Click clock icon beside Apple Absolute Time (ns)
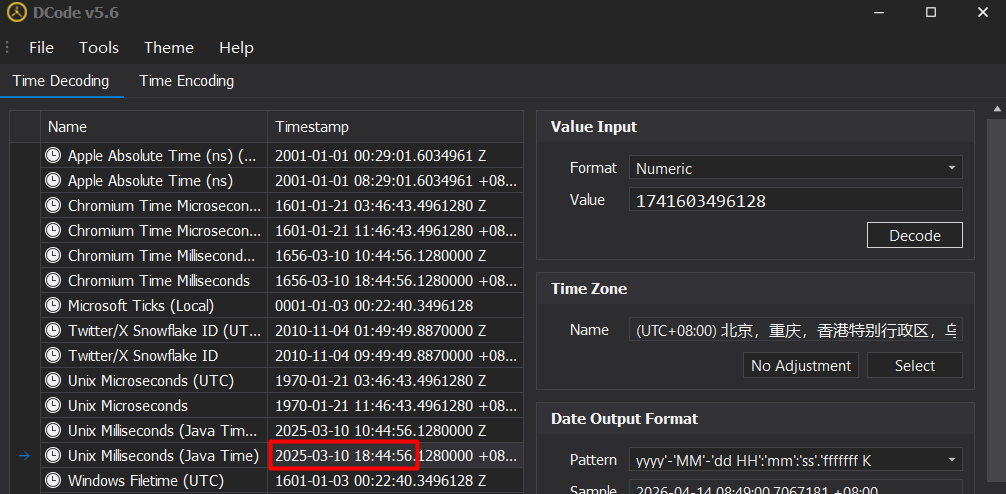The width and height of the screenshot is (1006, 494). pyautogui.click(x=53, y=181)
